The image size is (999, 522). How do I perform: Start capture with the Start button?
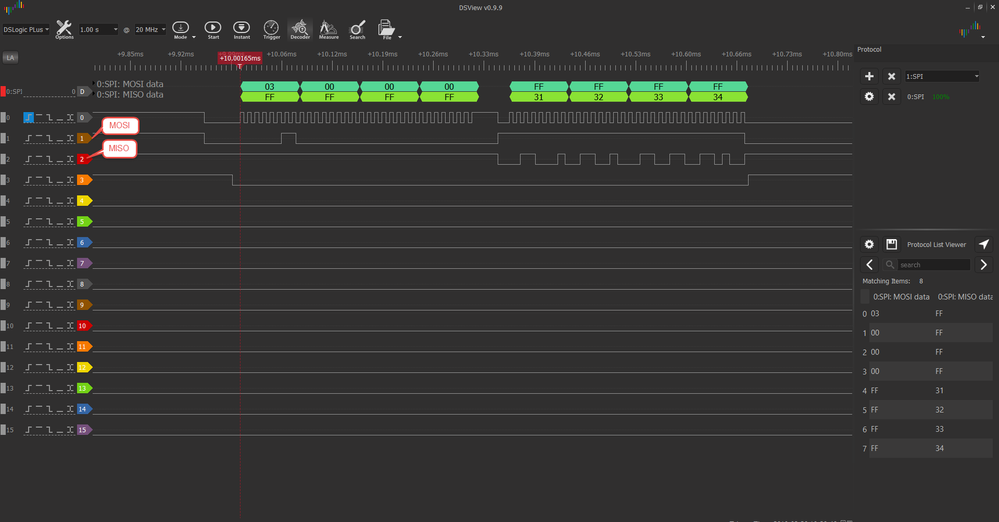pyautogui.click(x=213, y=29)
